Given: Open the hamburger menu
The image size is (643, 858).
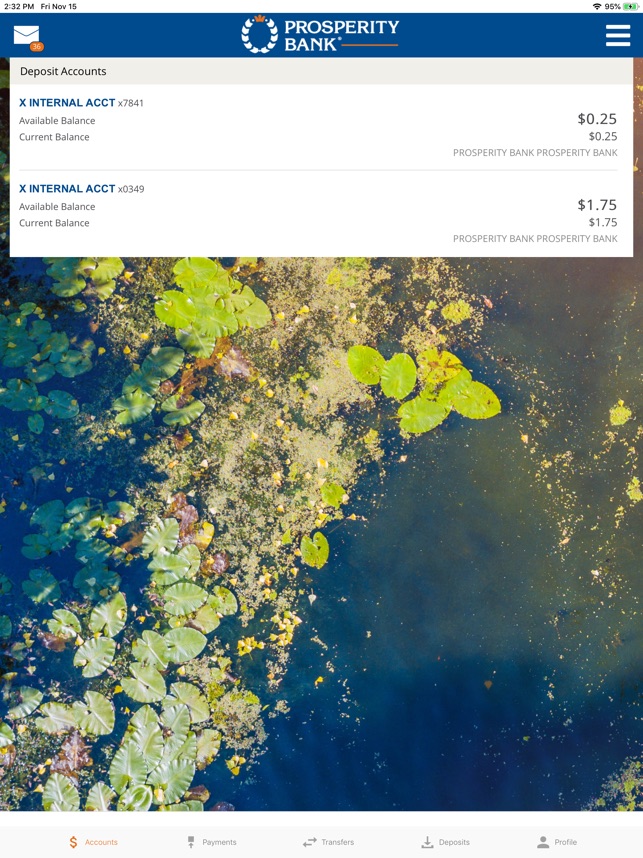Looking at the screenshot, I should pos(618,36).
